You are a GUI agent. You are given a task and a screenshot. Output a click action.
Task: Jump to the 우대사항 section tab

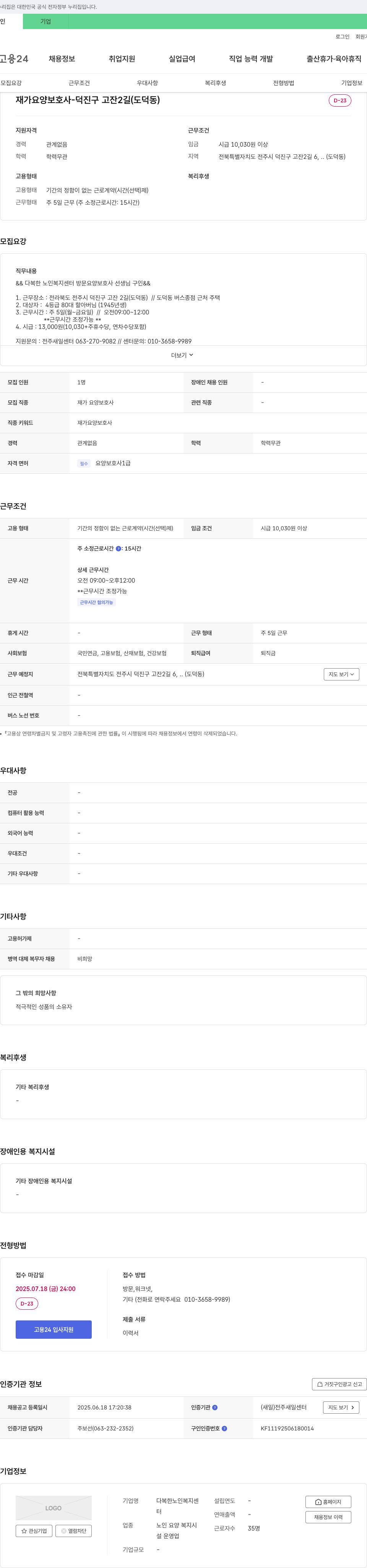click(147, 83)
